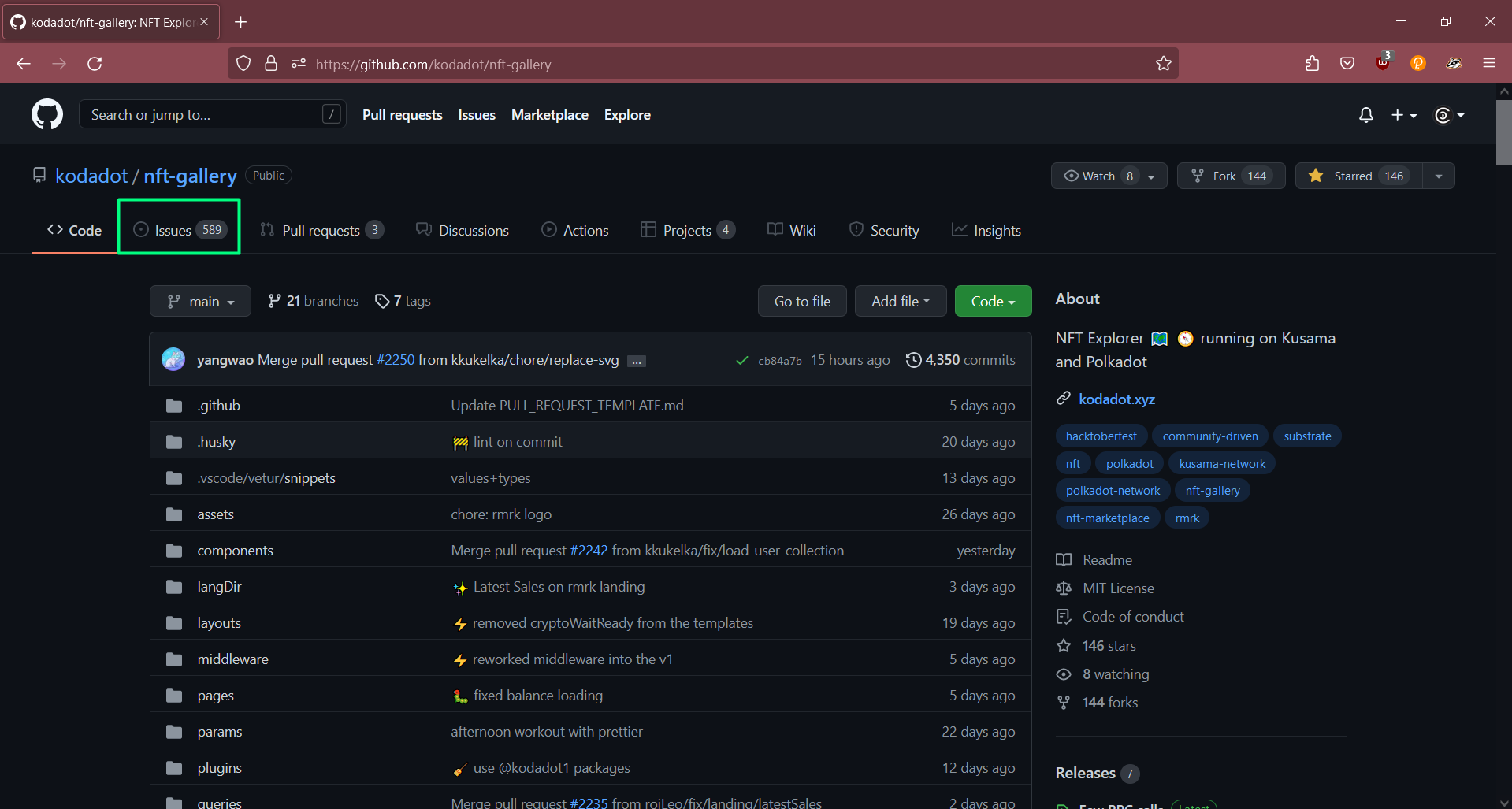The width and height of the screenshot is (1512, 809).
Task: Open the Pocket save icon in toolbar
Action: coord(1347,64)
